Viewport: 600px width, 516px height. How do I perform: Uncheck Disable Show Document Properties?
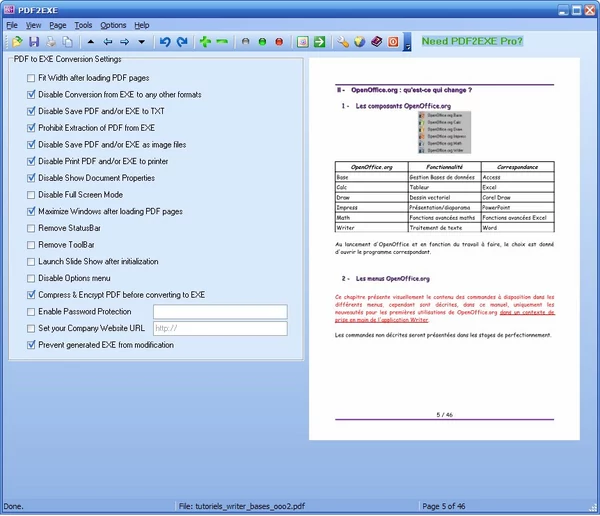(x=31, y=178)
